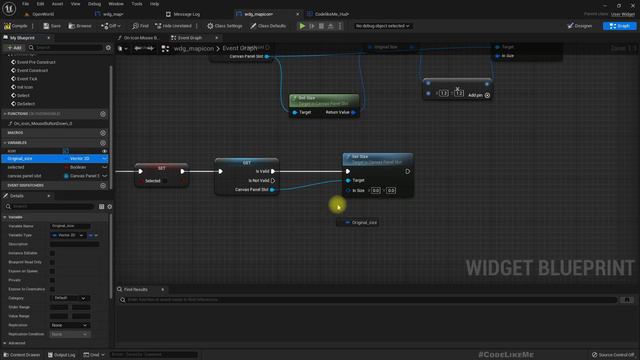
Task: Click the frame skip playback button
Action: point(312,26)
